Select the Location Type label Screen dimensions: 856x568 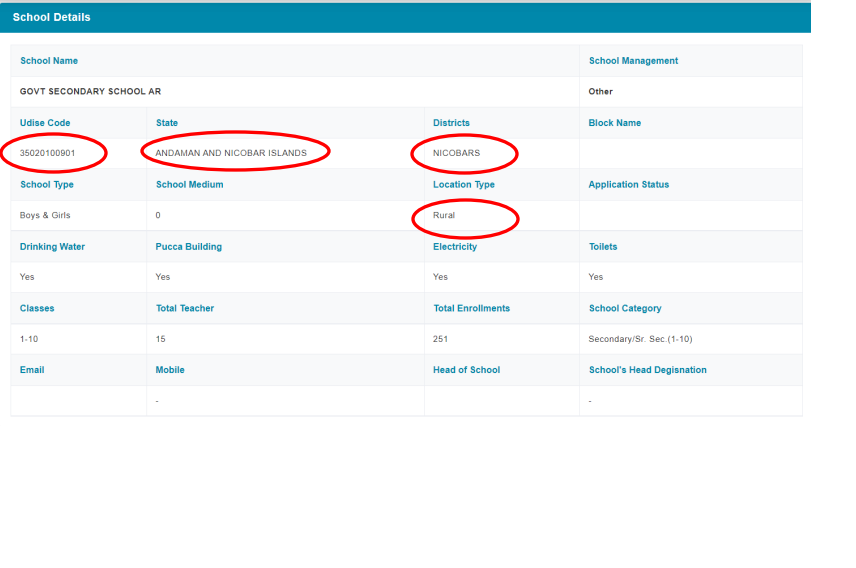click(x=463, y=185)
